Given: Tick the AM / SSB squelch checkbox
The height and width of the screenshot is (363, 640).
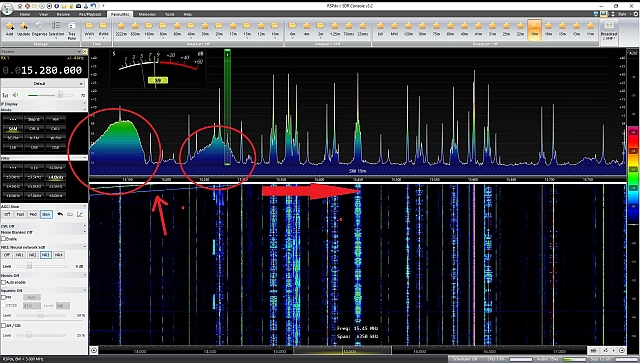Looking at the screenshot, I should pyautogui.click(x=4, y=325).
